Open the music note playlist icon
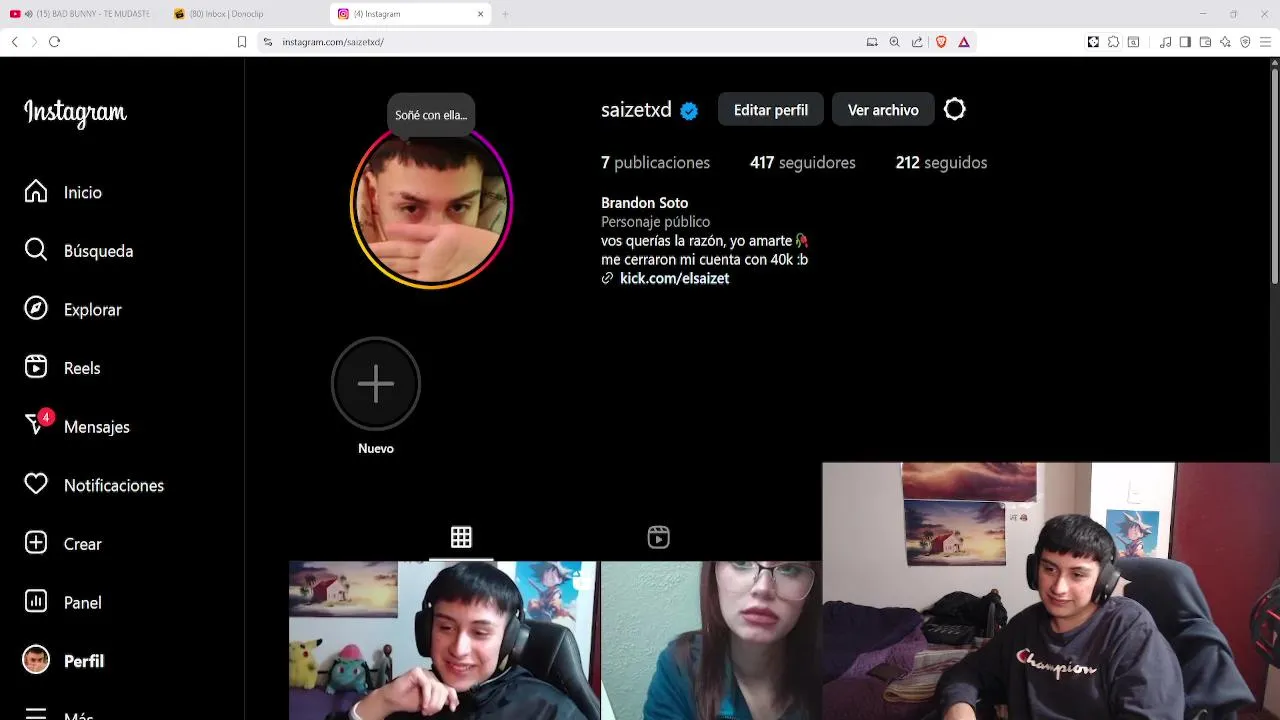The width and height of the screenshot is (1280, 720). 1165,42
